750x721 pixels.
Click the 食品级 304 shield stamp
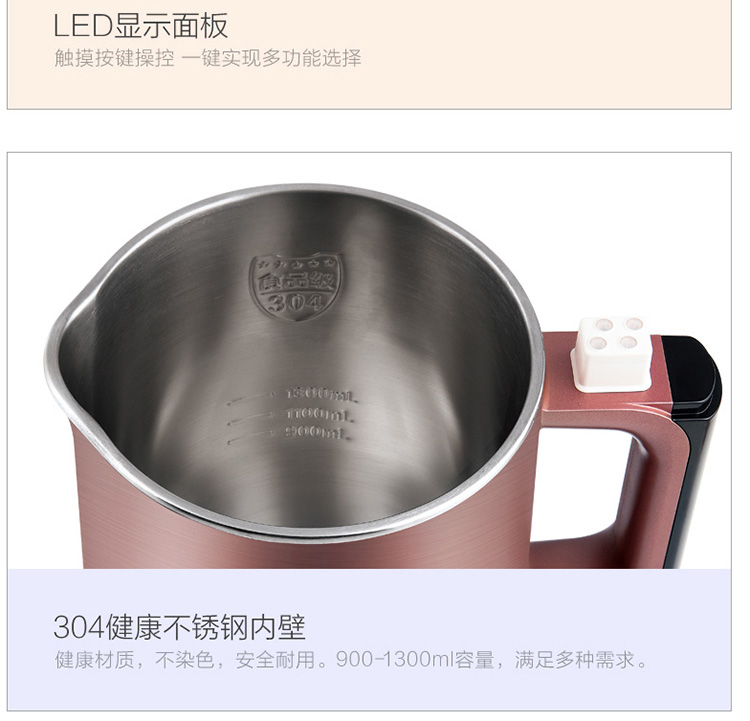[296, 287]
